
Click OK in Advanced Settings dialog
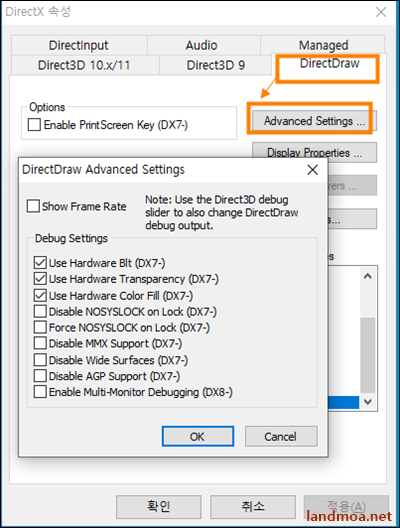(x=198, y=436)
